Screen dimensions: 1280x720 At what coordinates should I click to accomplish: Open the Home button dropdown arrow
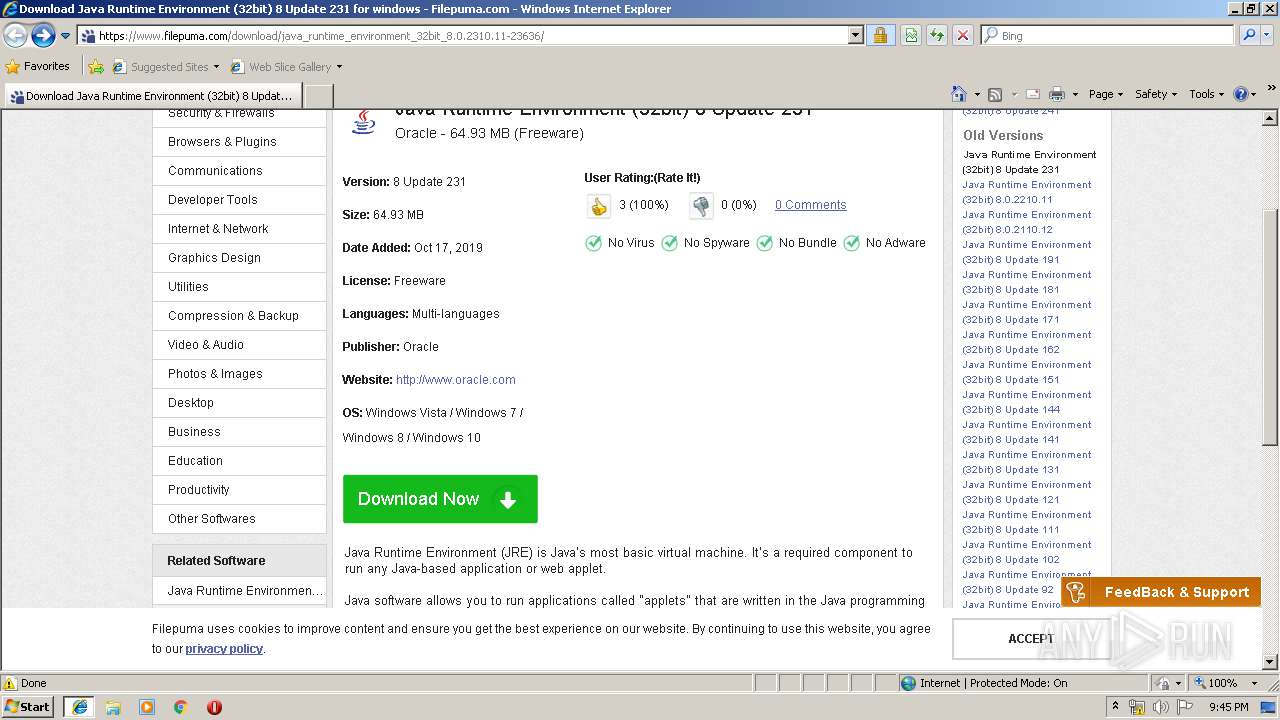coord(977,94)
